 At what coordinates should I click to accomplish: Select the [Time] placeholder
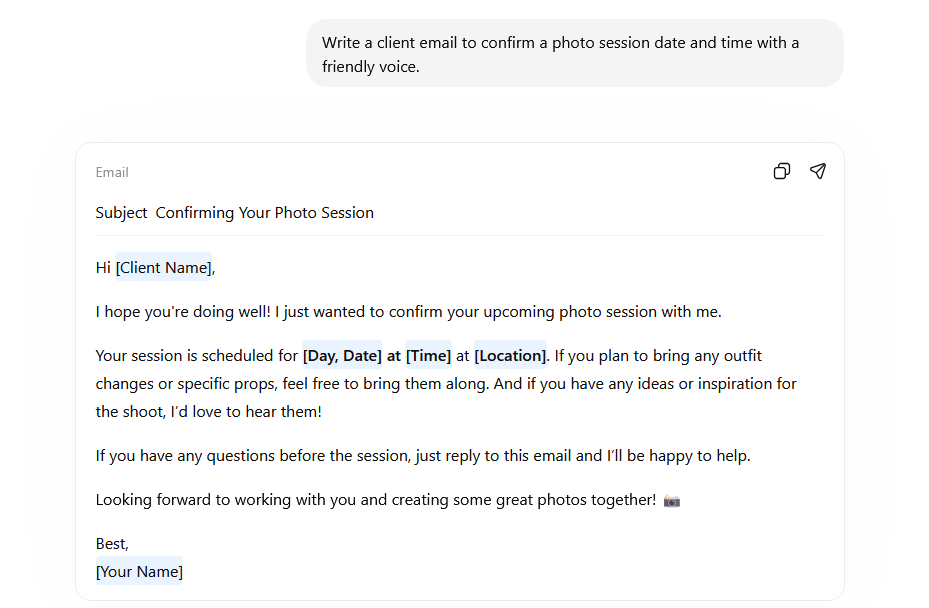pyautogui.click(x=428, y=356)
